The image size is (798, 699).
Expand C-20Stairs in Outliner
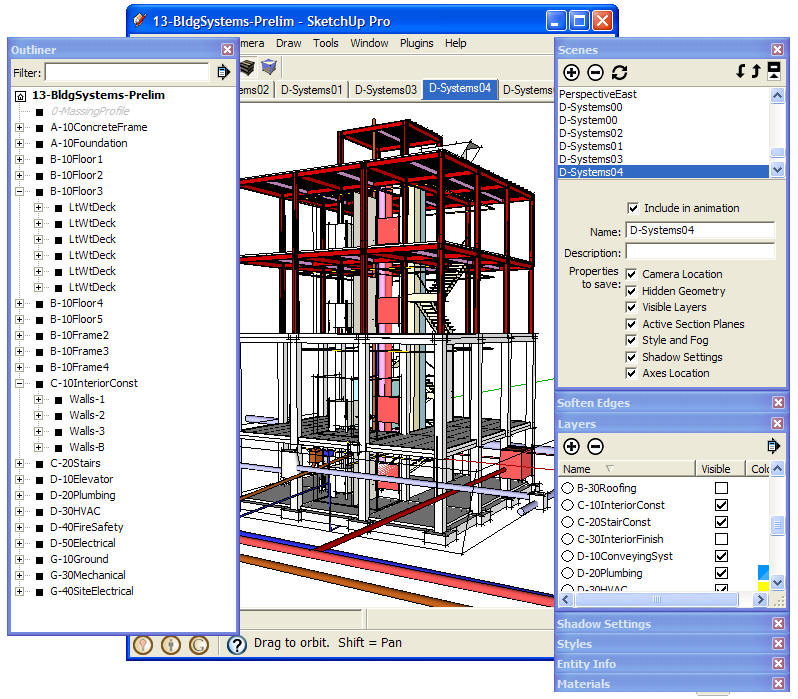[x=19, y=463]
